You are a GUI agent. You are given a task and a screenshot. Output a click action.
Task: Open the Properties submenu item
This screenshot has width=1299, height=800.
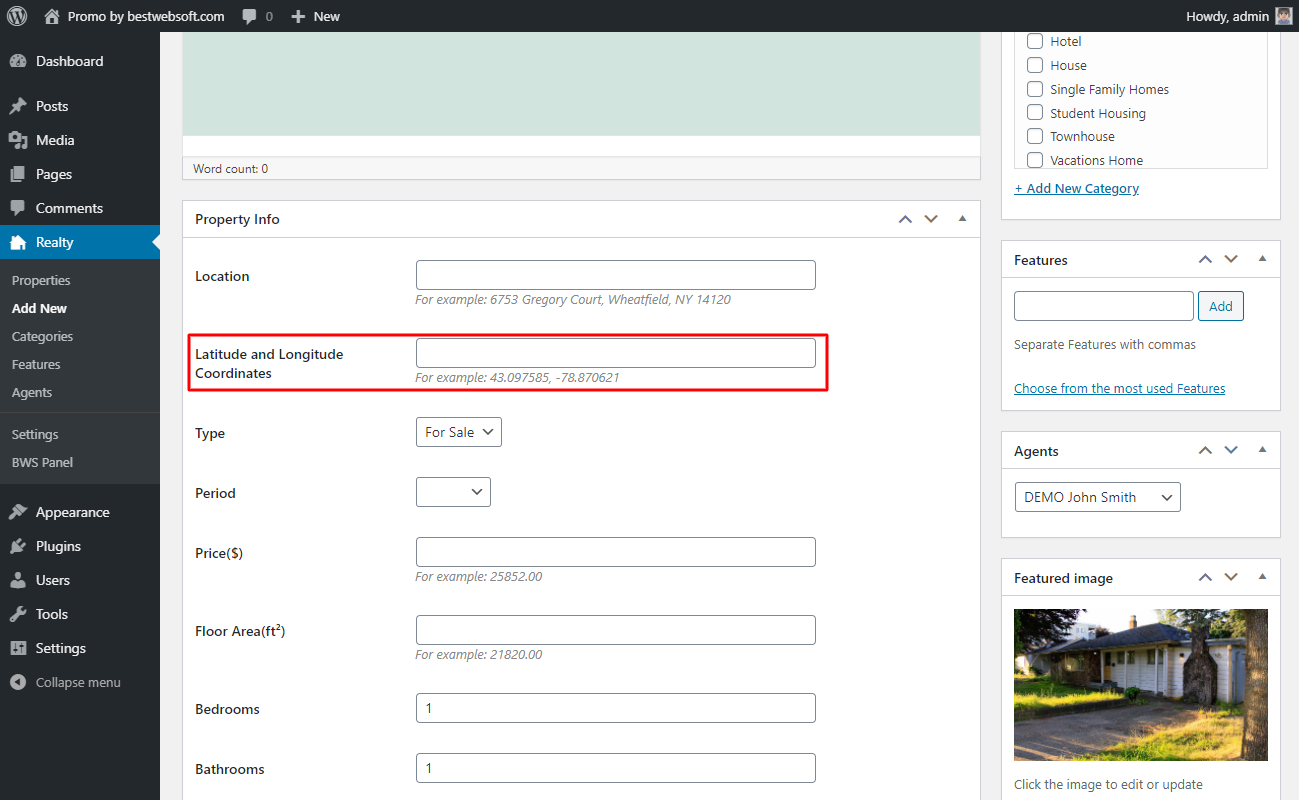click(x=41, y=280)
